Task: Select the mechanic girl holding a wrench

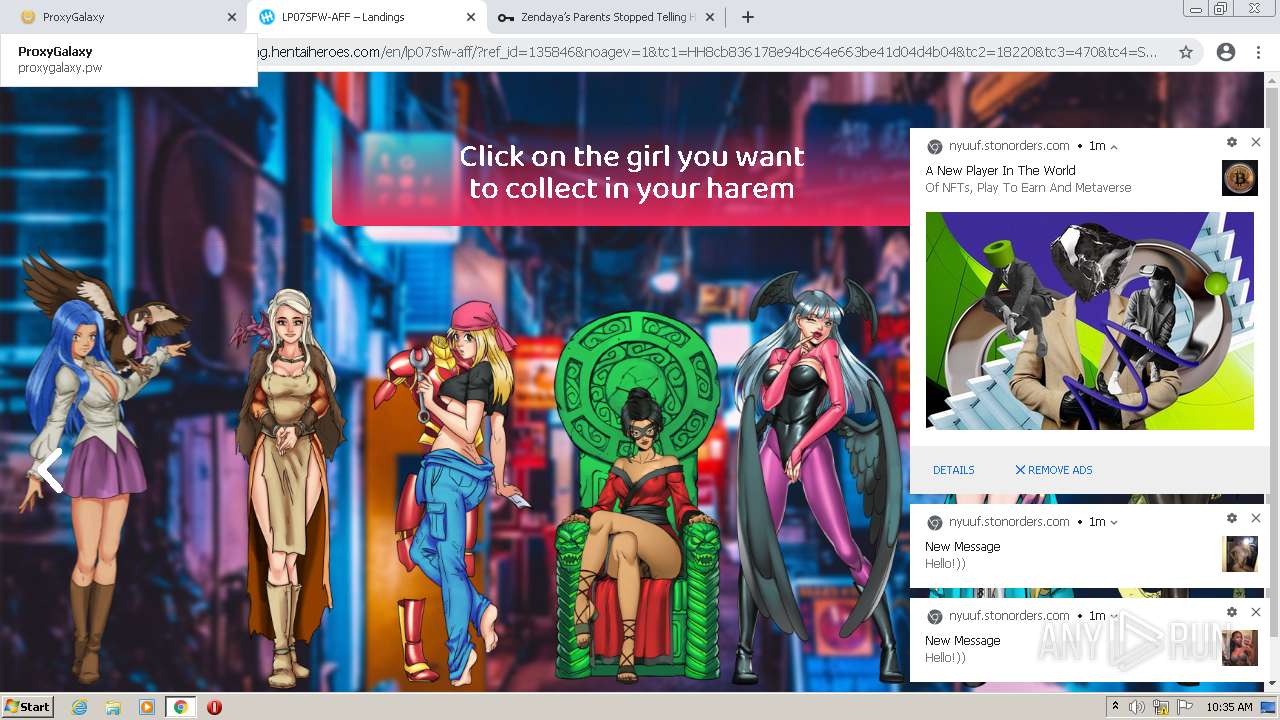Action: (x=452, y=490)
